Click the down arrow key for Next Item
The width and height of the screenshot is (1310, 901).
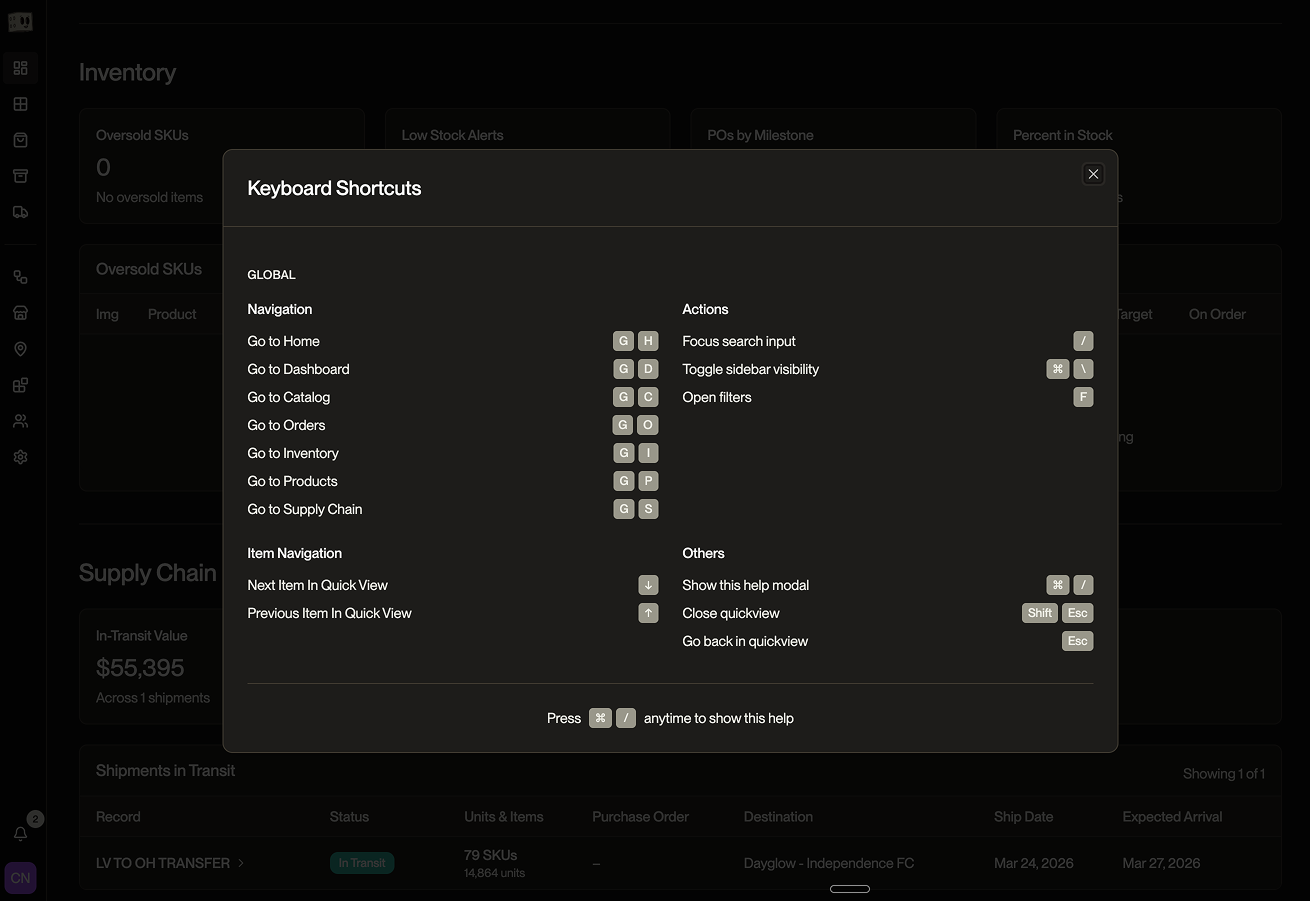click(x=648, y=585)
